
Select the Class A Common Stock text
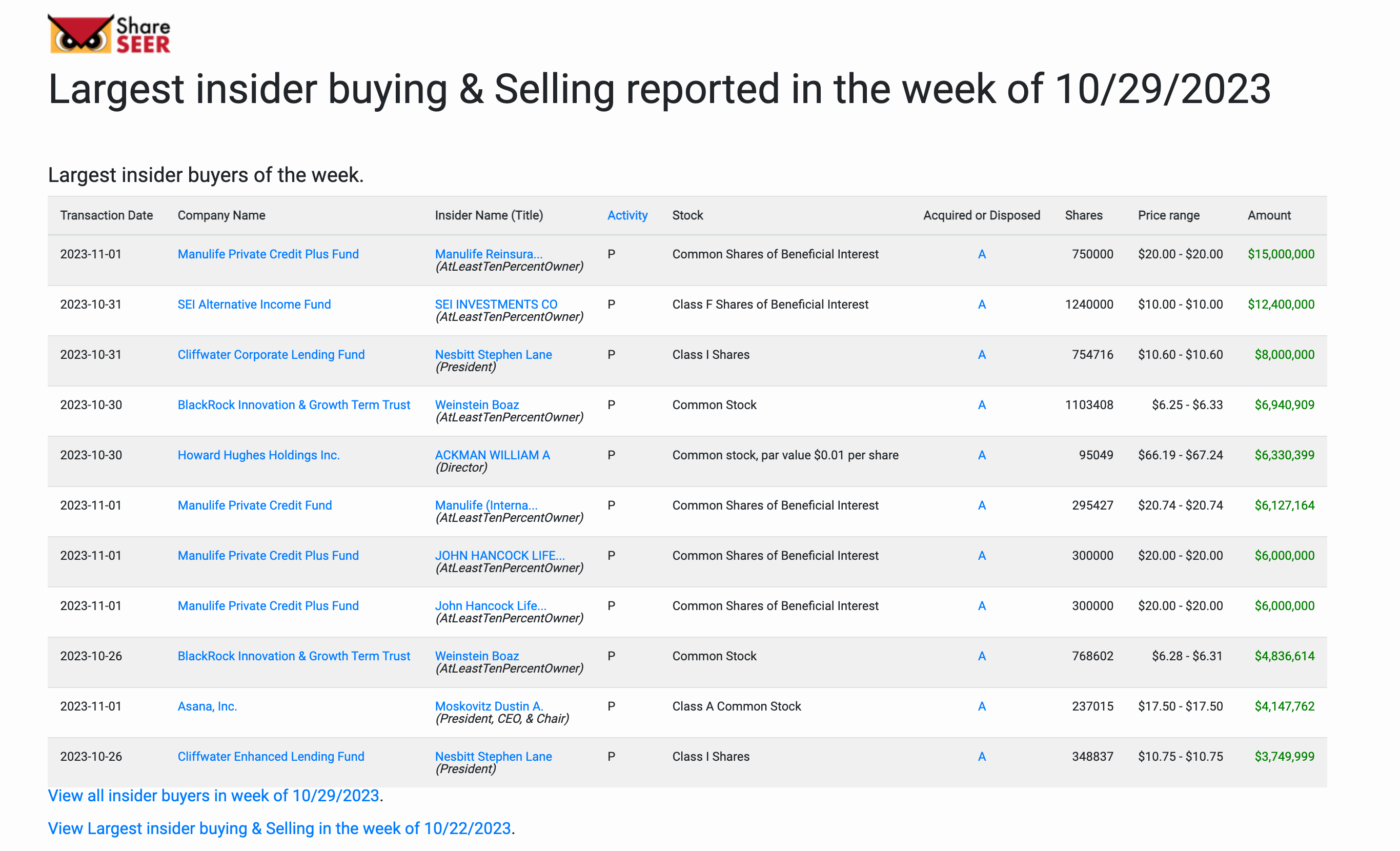736,706
